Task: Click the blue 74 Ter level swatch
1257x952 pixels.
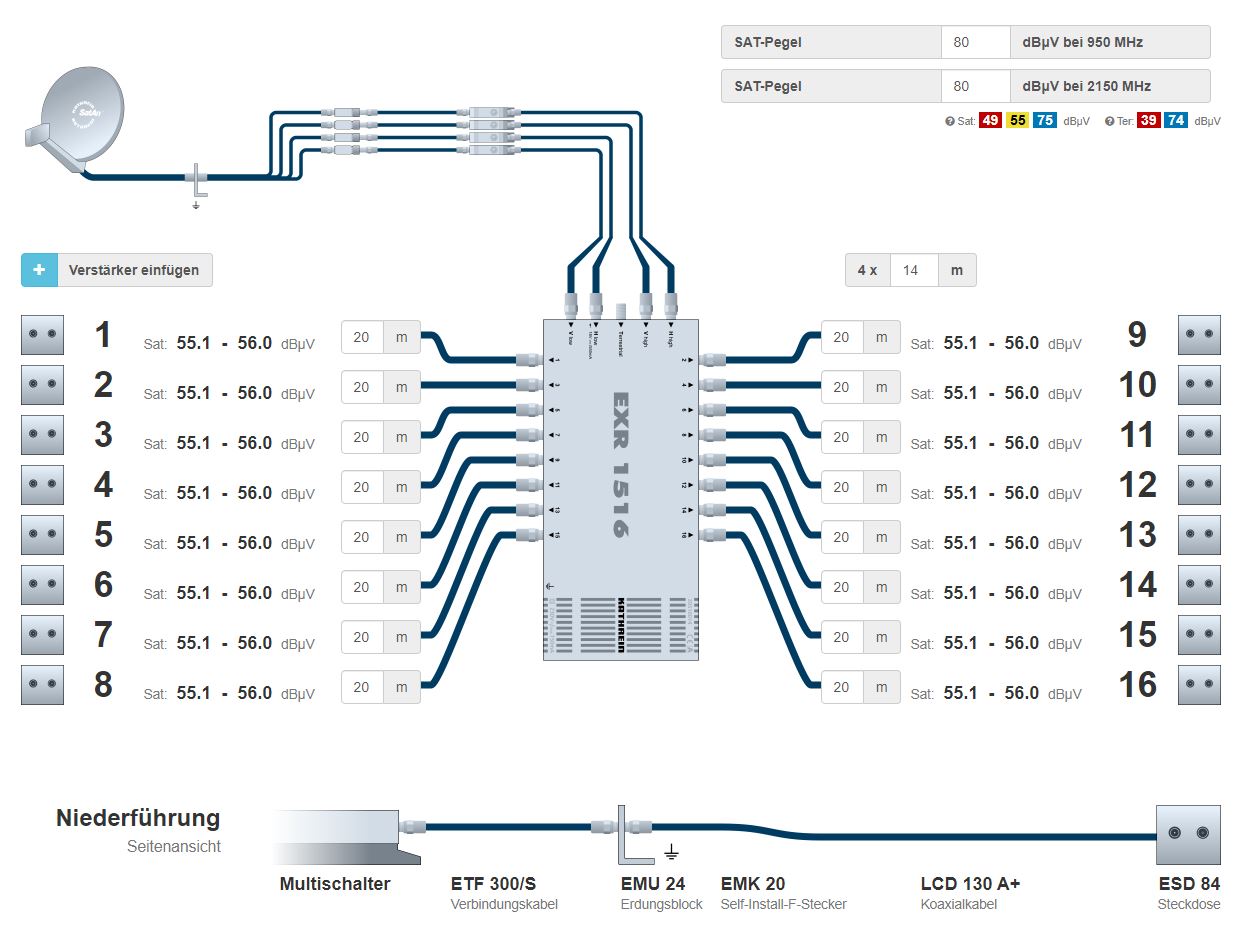Action: click(x=1175, y=121)
